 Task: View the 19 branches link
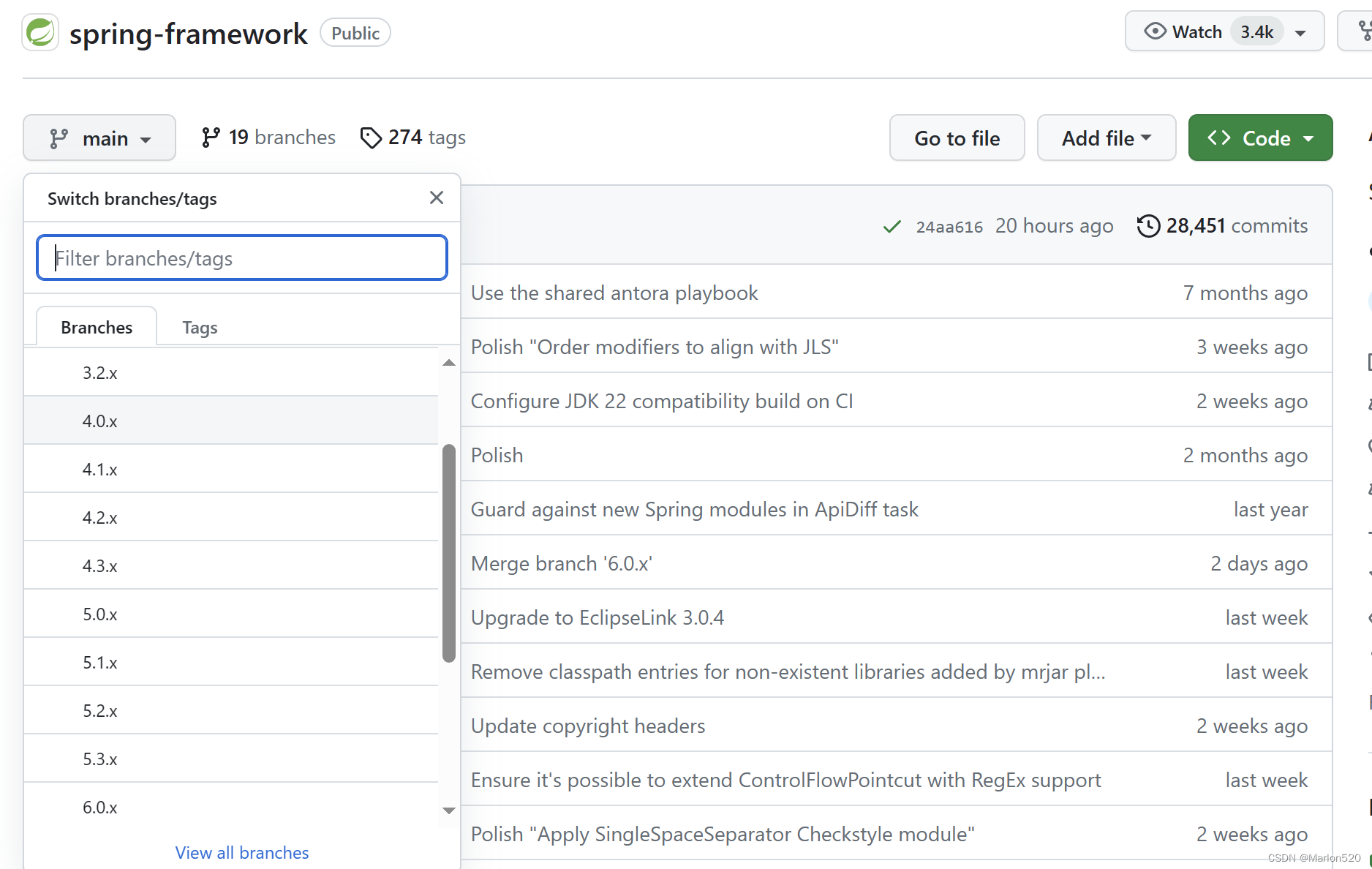pyautogui.click(x=268, y=138)
